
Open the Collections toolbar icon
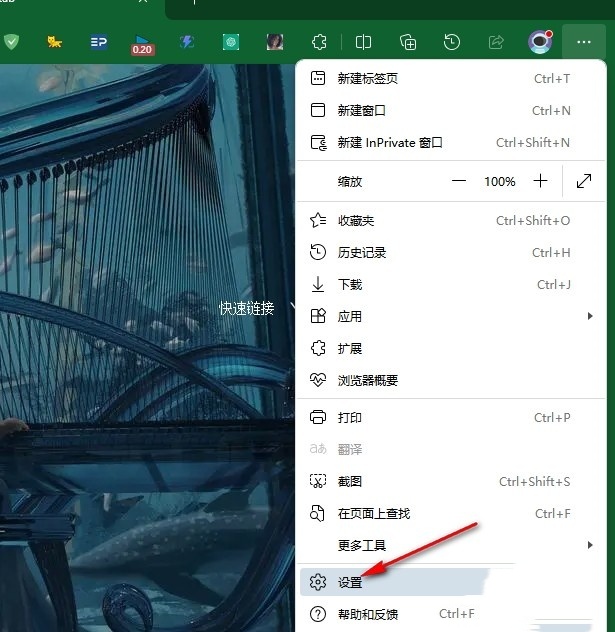pos(408,42)
